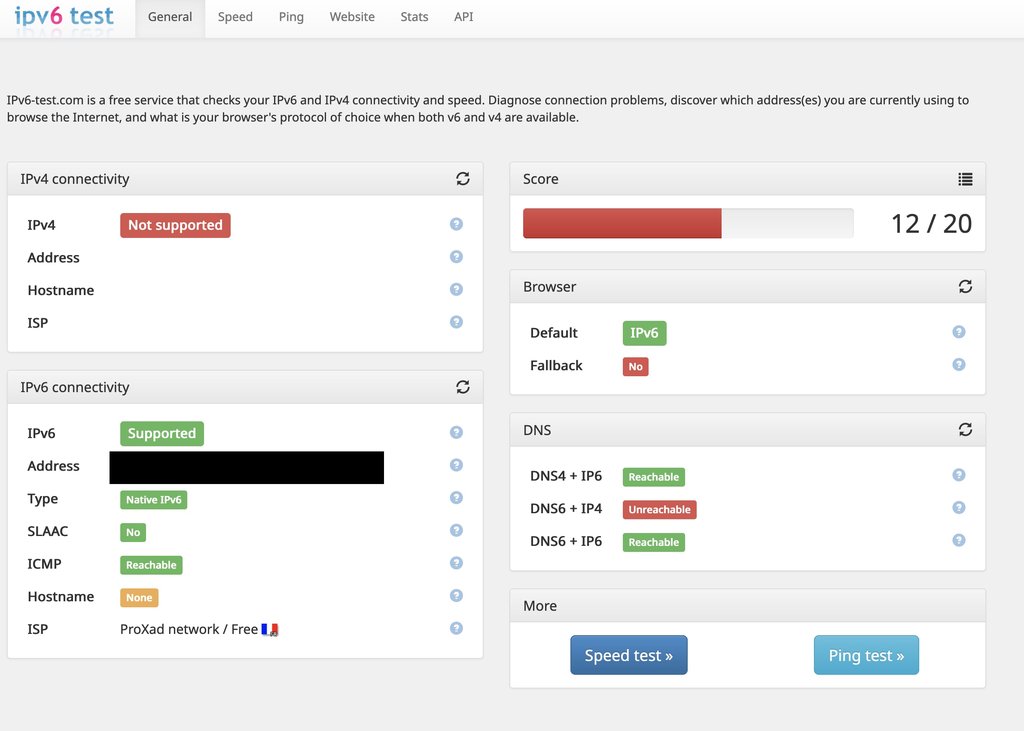Click help icon beside IPv4 Not supported
1024x731 pixels.
point(456,225)
